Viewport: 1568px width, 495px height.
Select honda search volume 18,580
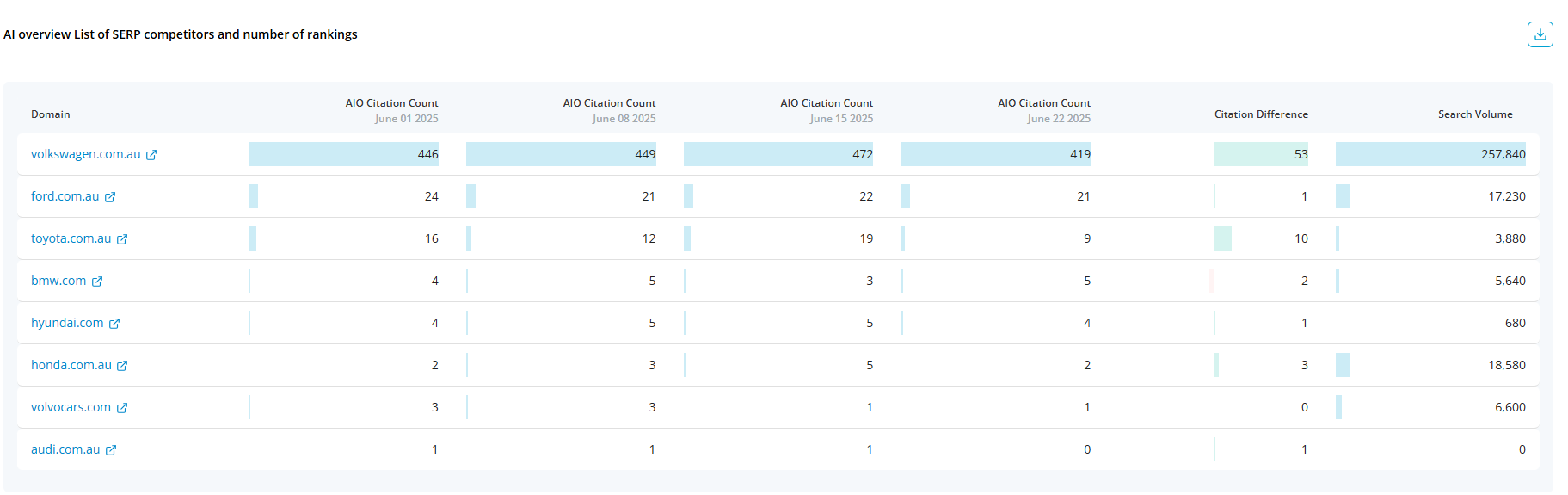click(x=1507, y=365)
